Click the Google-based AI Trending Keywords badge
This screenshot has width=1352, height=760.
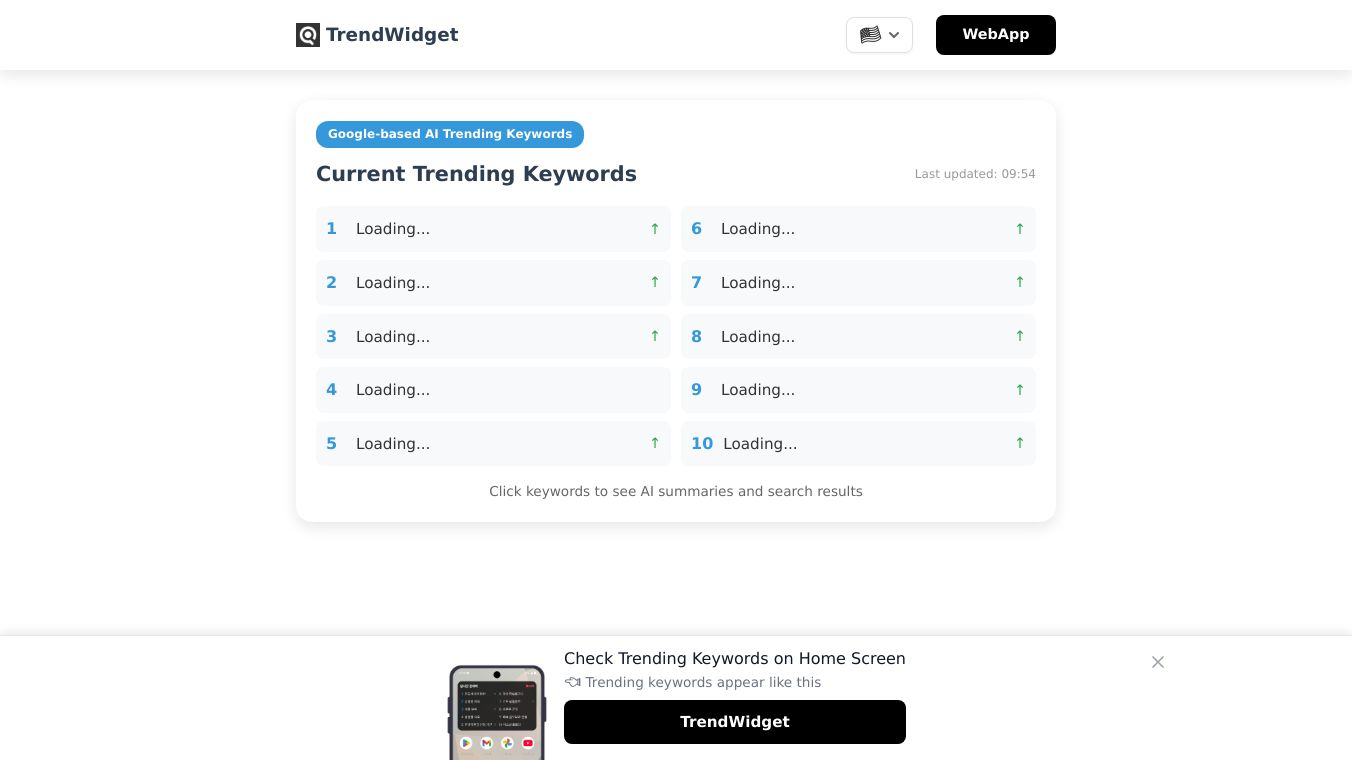(x=450, y=134)
